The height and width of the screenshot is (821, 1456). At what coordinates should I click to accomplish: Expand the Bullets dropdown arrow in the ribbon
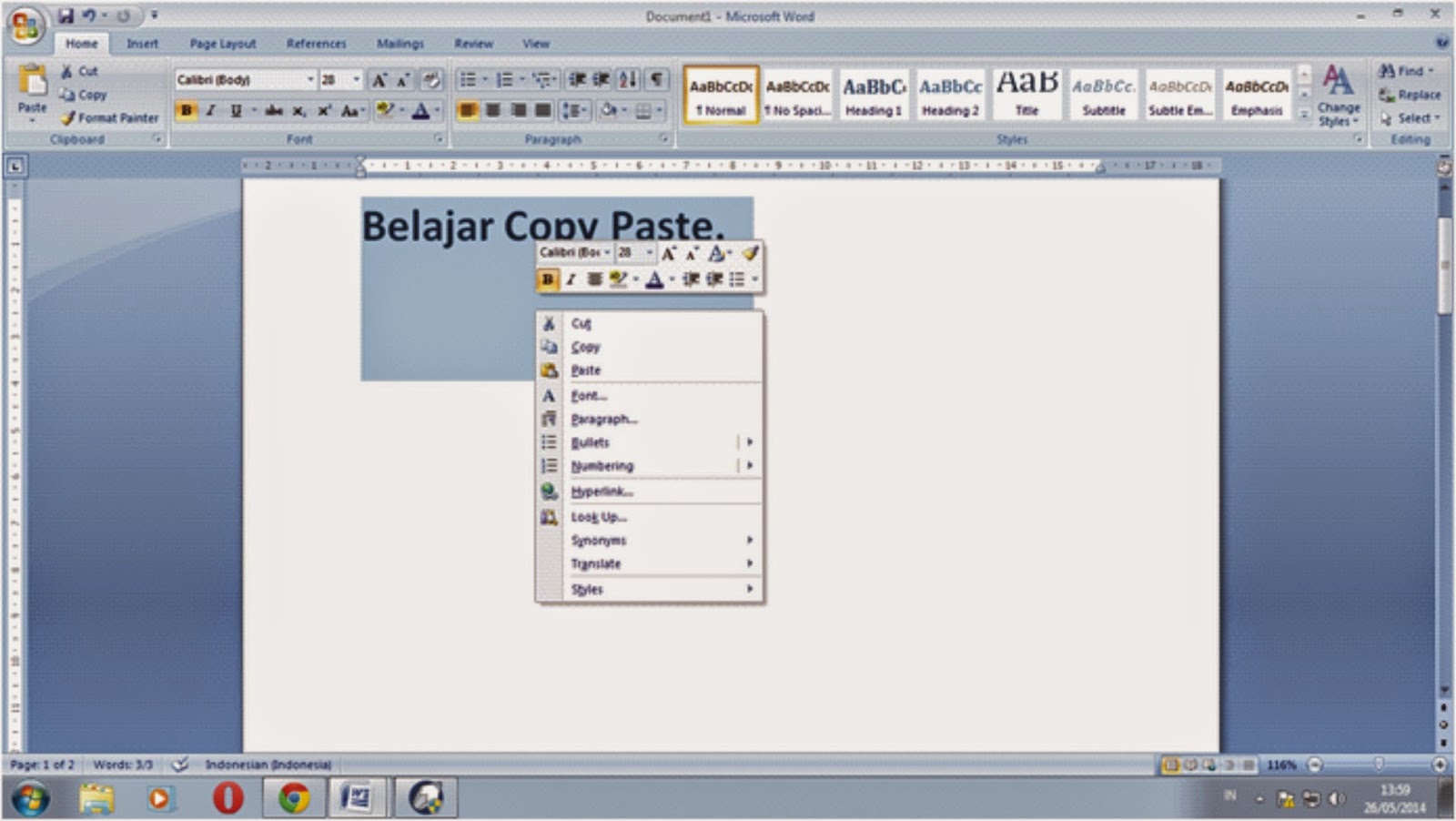pos(483,80)
